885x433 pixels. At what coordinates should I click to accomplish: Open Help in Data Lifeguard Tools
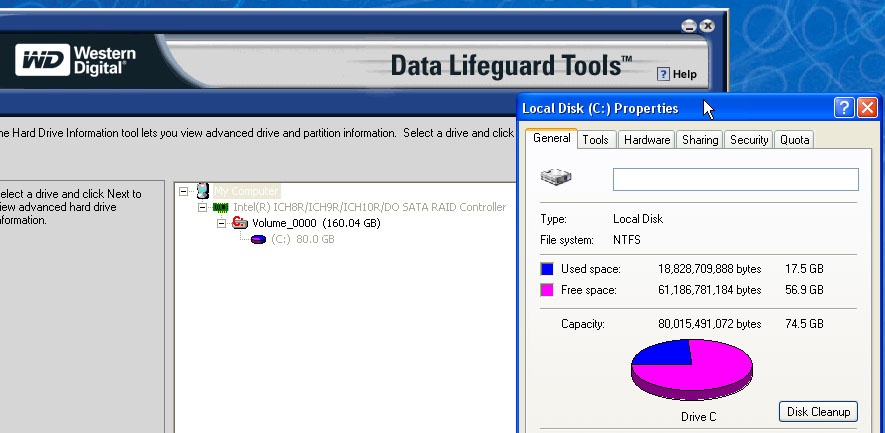point(677,74)
